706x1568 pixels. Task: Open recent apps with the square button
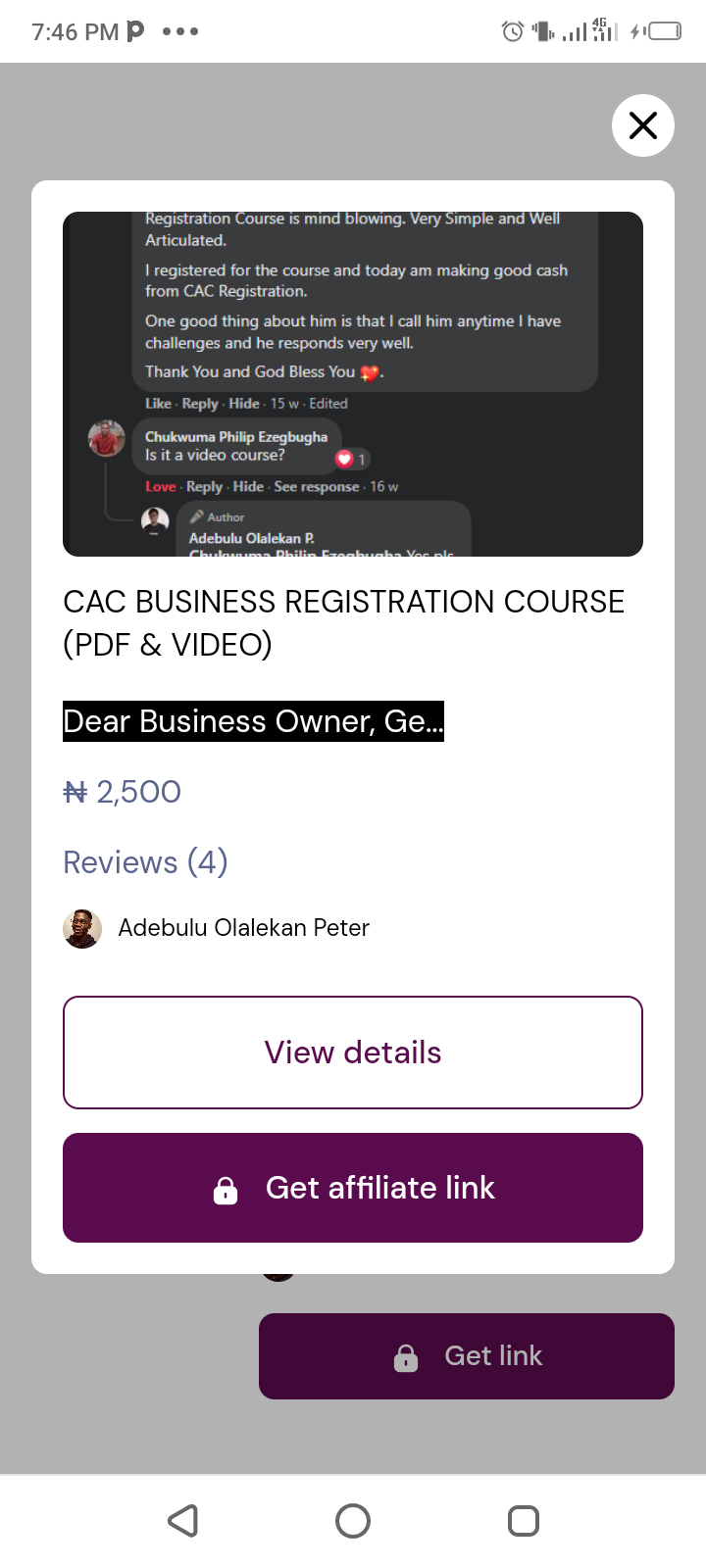[523, 1521]
